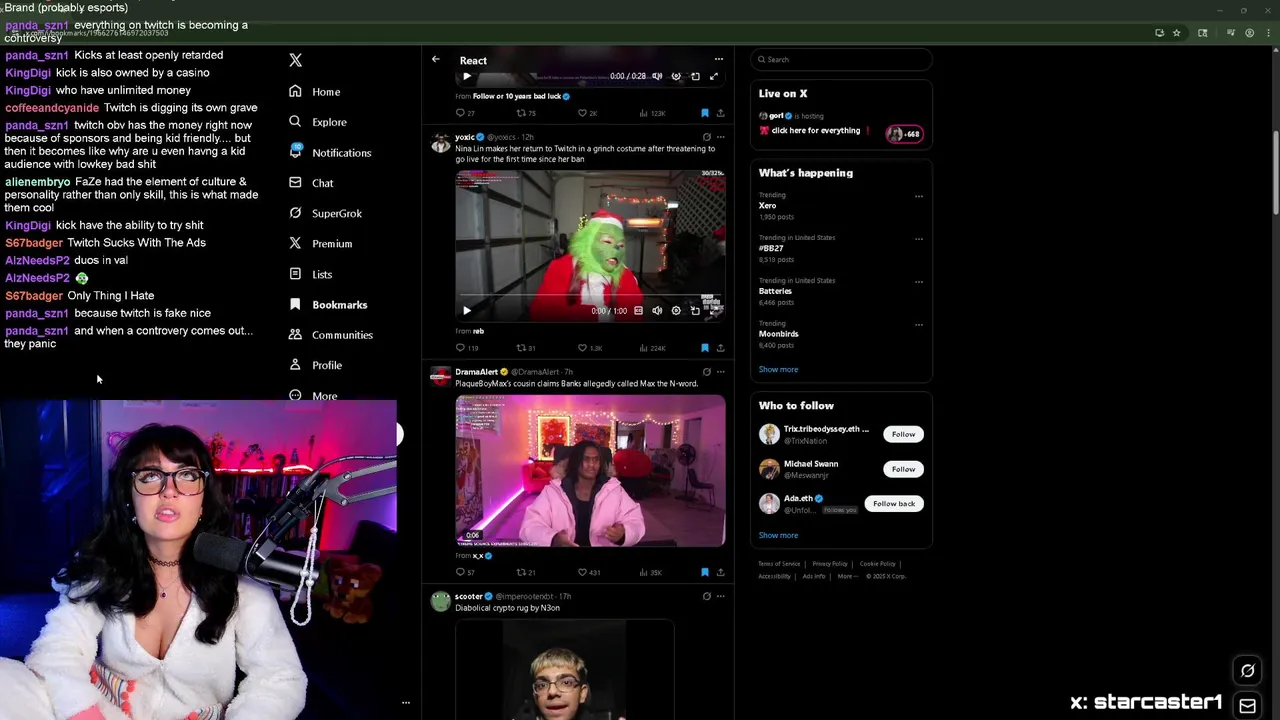Open the React header three-dot menu
Viewport: 1280px width, 720px height.
(x=718, y=60)
